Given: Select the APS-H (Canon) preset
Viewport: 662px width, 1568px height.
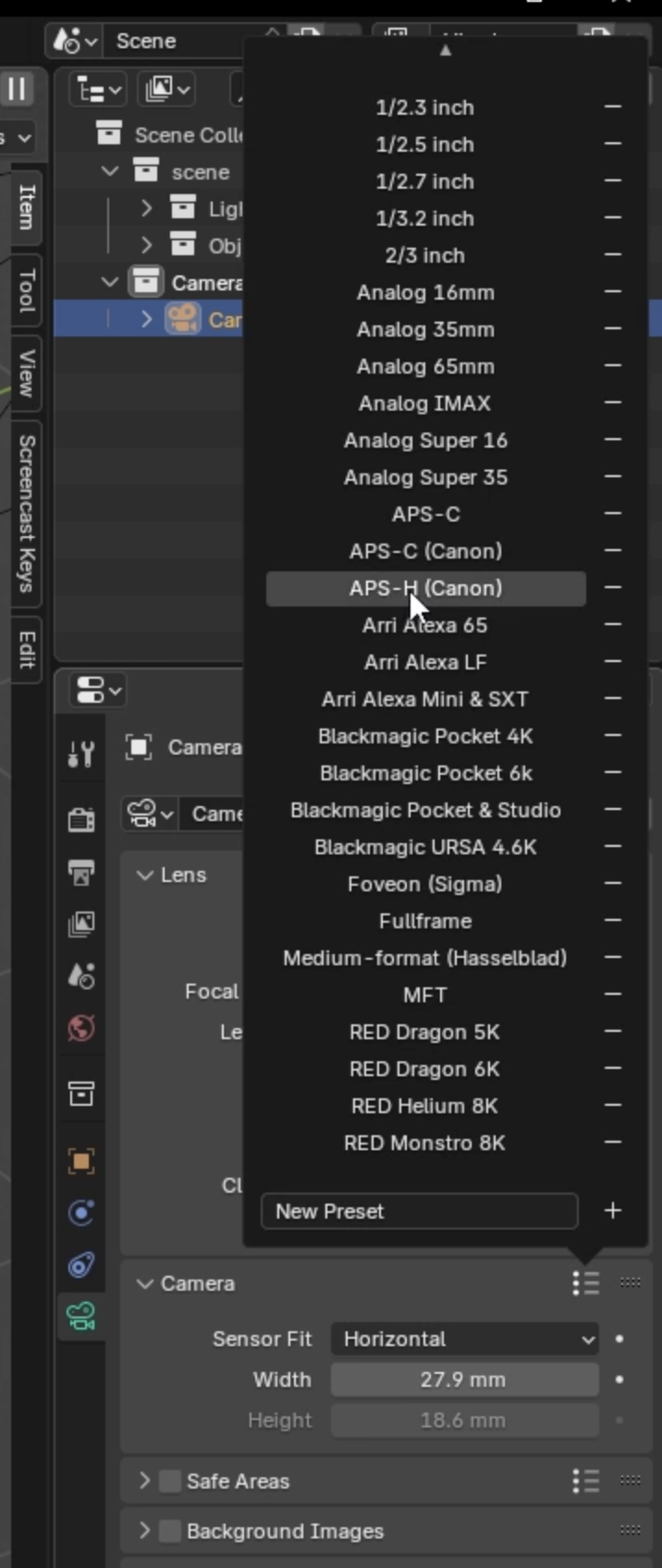Looking at the screenshot, I should click(425, 588).
